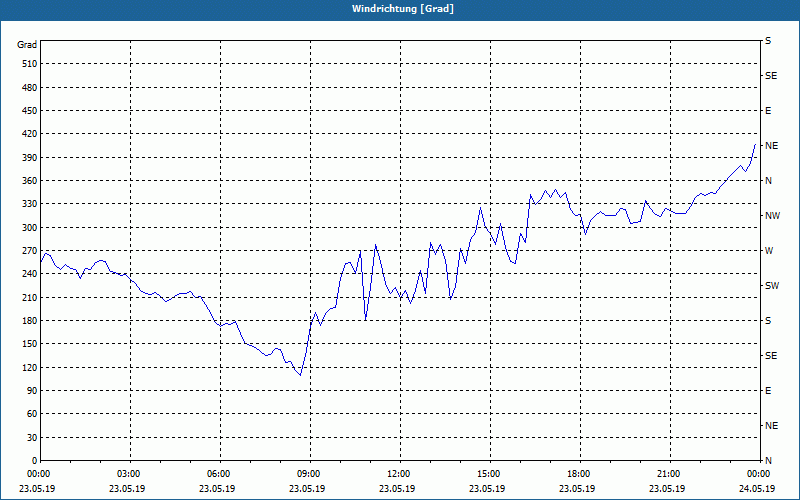Select the 60 value on left axis
This screenshot has width=800, height=500.
pyautogui.click(x=32, y=414)
